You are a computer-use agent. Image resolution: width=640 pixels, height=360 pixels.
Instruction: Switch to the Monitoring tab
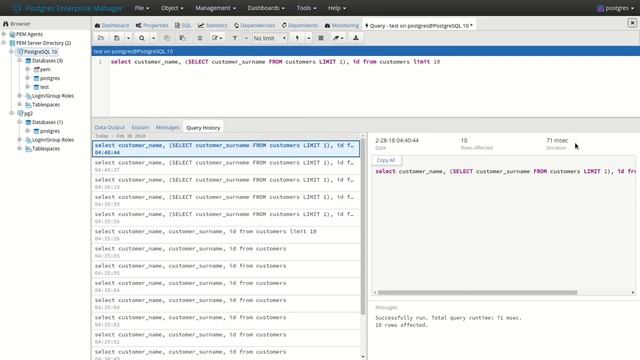point(342,25)
